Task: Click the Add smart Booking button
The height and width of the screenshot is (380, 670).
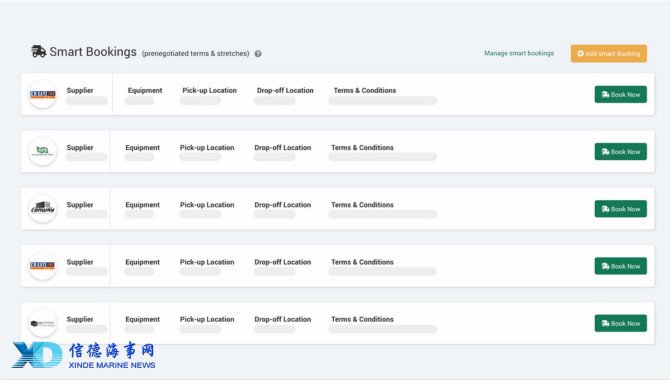Action: (x=608, y=53)
